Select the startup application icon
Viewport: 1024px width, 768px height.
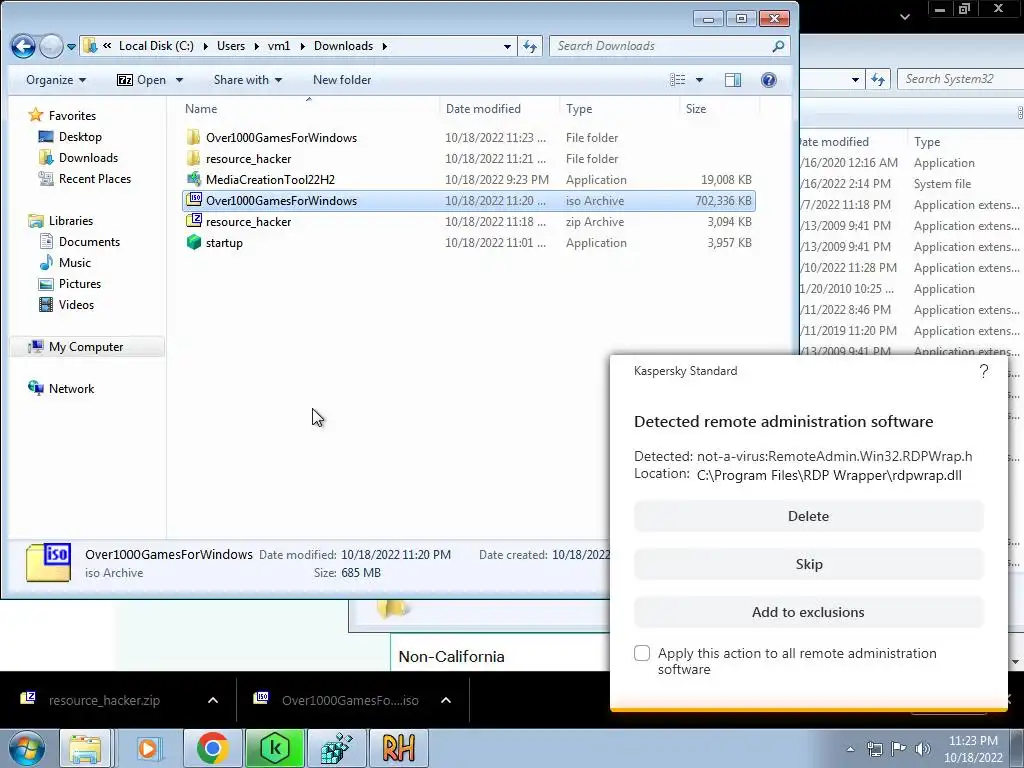pyautogui.click(x=193, y=242)
